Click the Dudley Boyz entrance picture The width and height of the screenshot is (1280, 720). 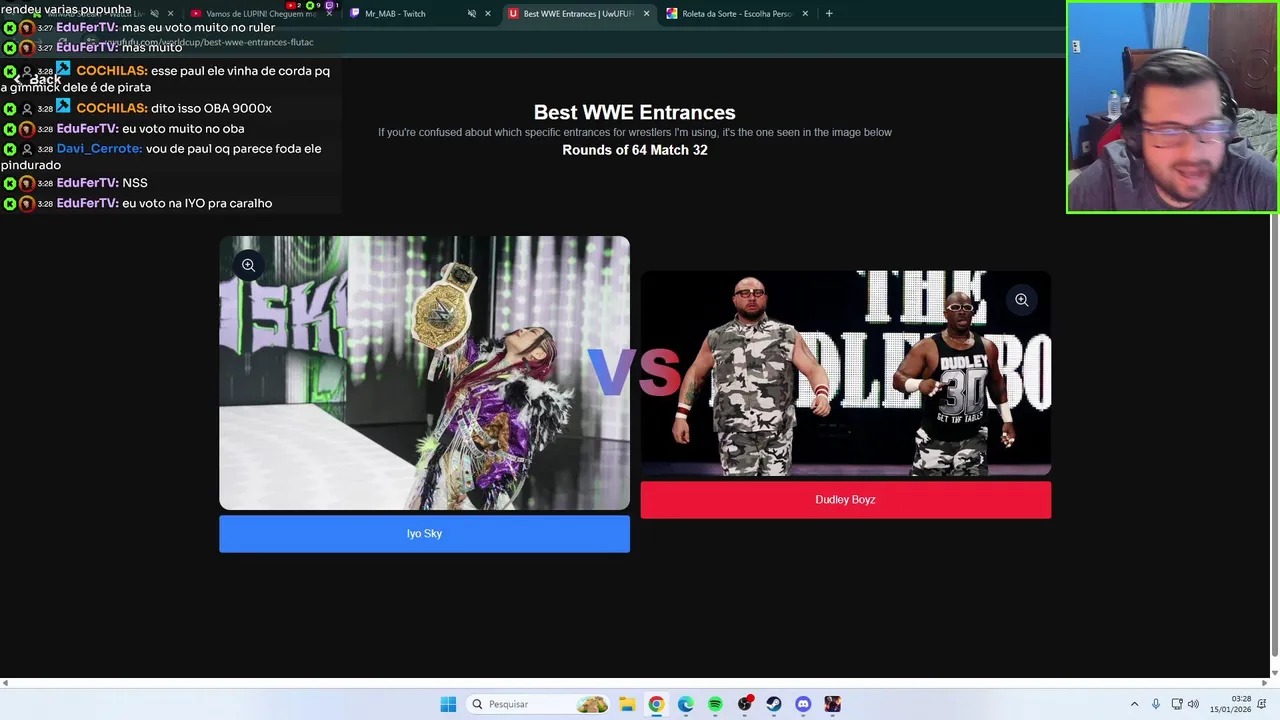845,373
